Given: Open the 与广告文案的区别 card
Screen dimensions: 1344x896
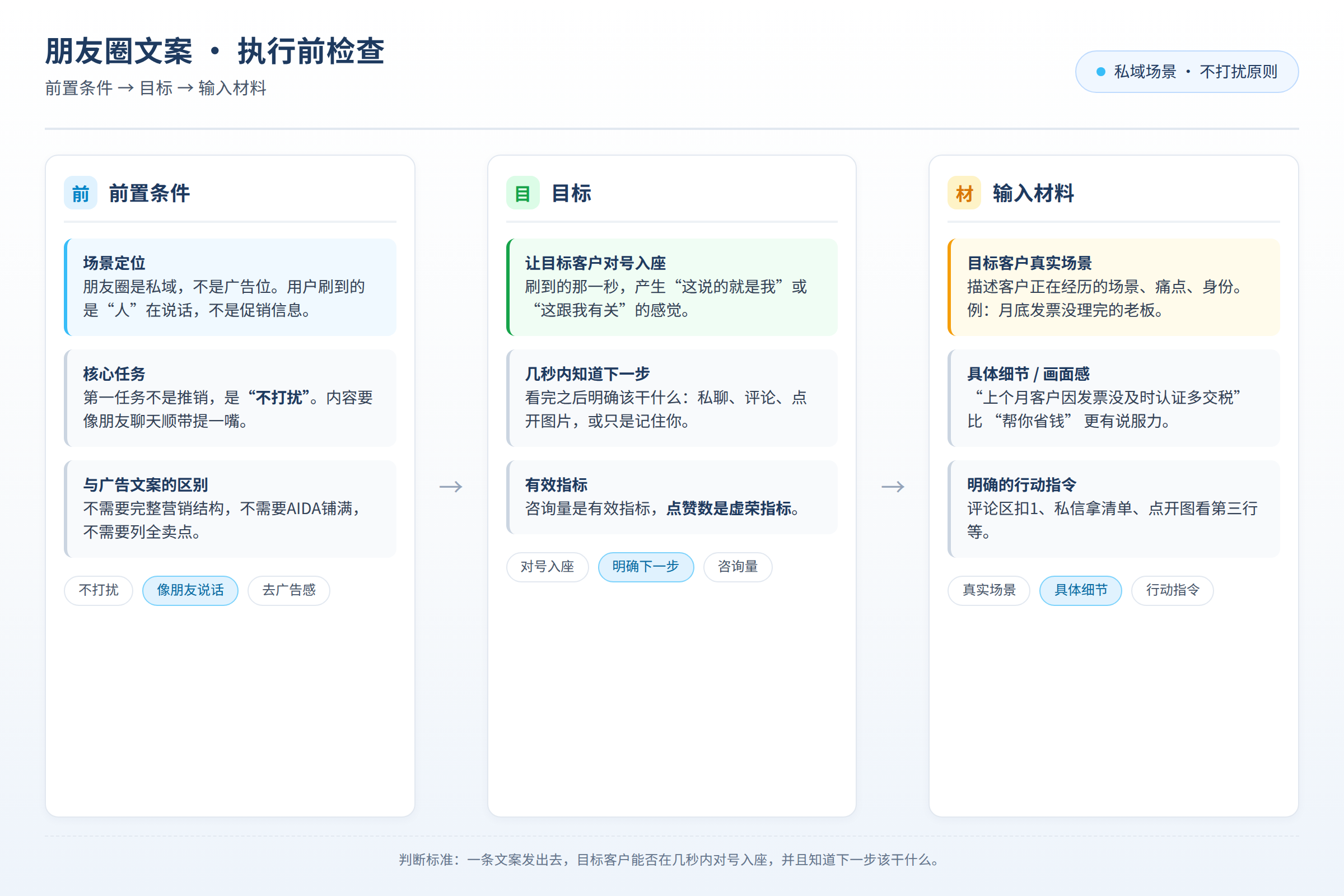Looking at the screenshot, I should point(230,508).
